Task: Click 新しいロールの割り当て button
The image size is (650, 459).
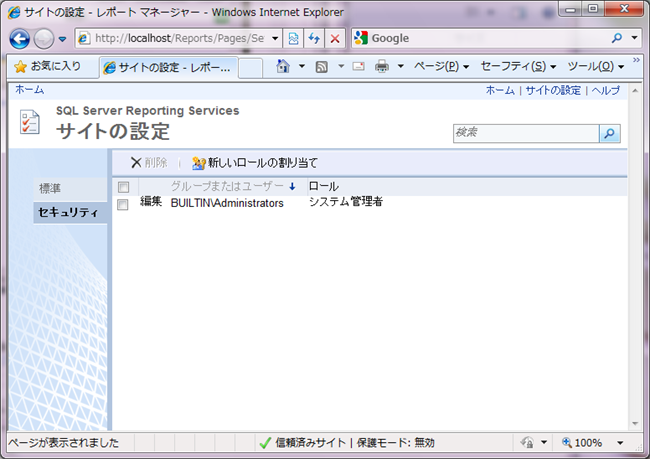Action: pos(255,163)
